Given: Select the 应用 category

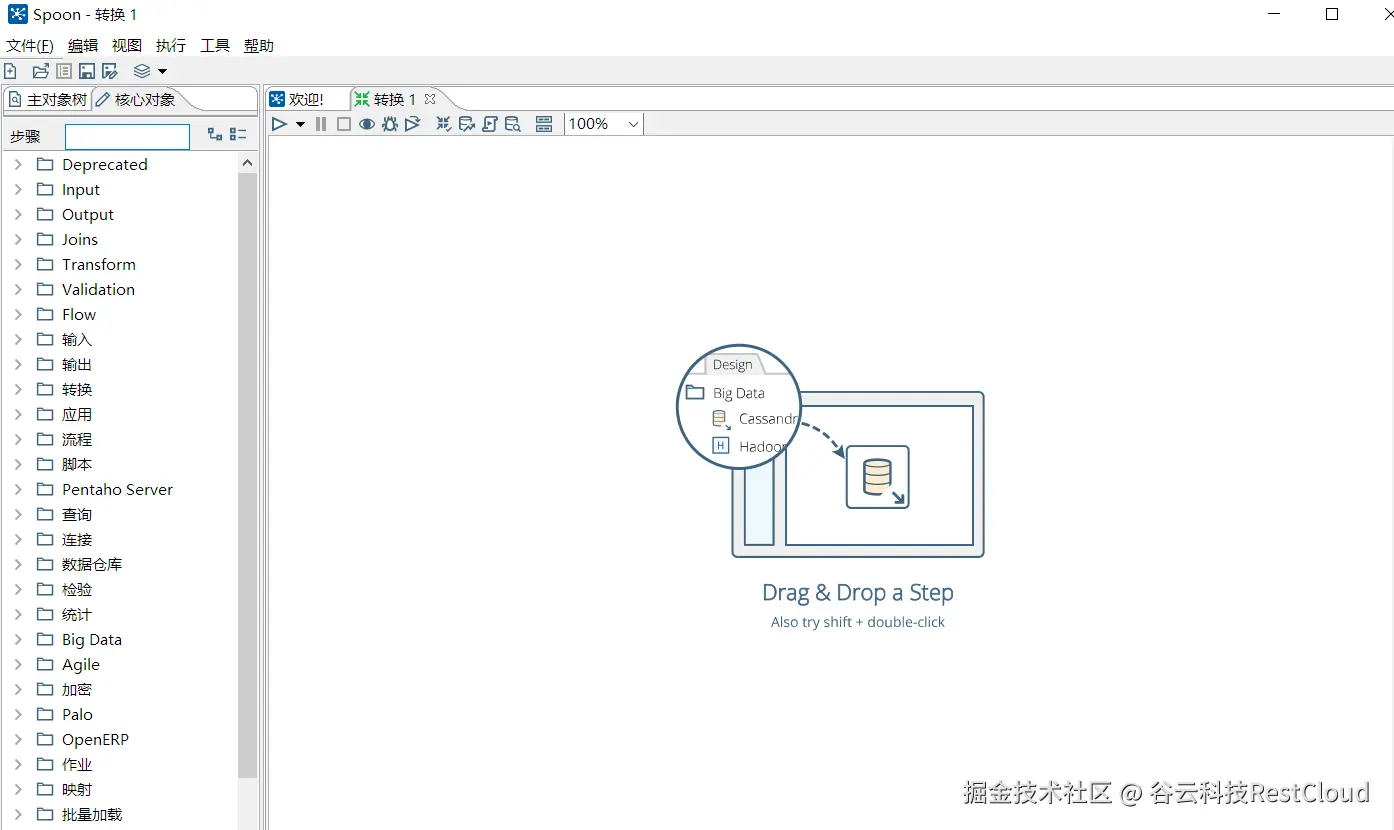Looking at the screenshot, I should 77,414.
